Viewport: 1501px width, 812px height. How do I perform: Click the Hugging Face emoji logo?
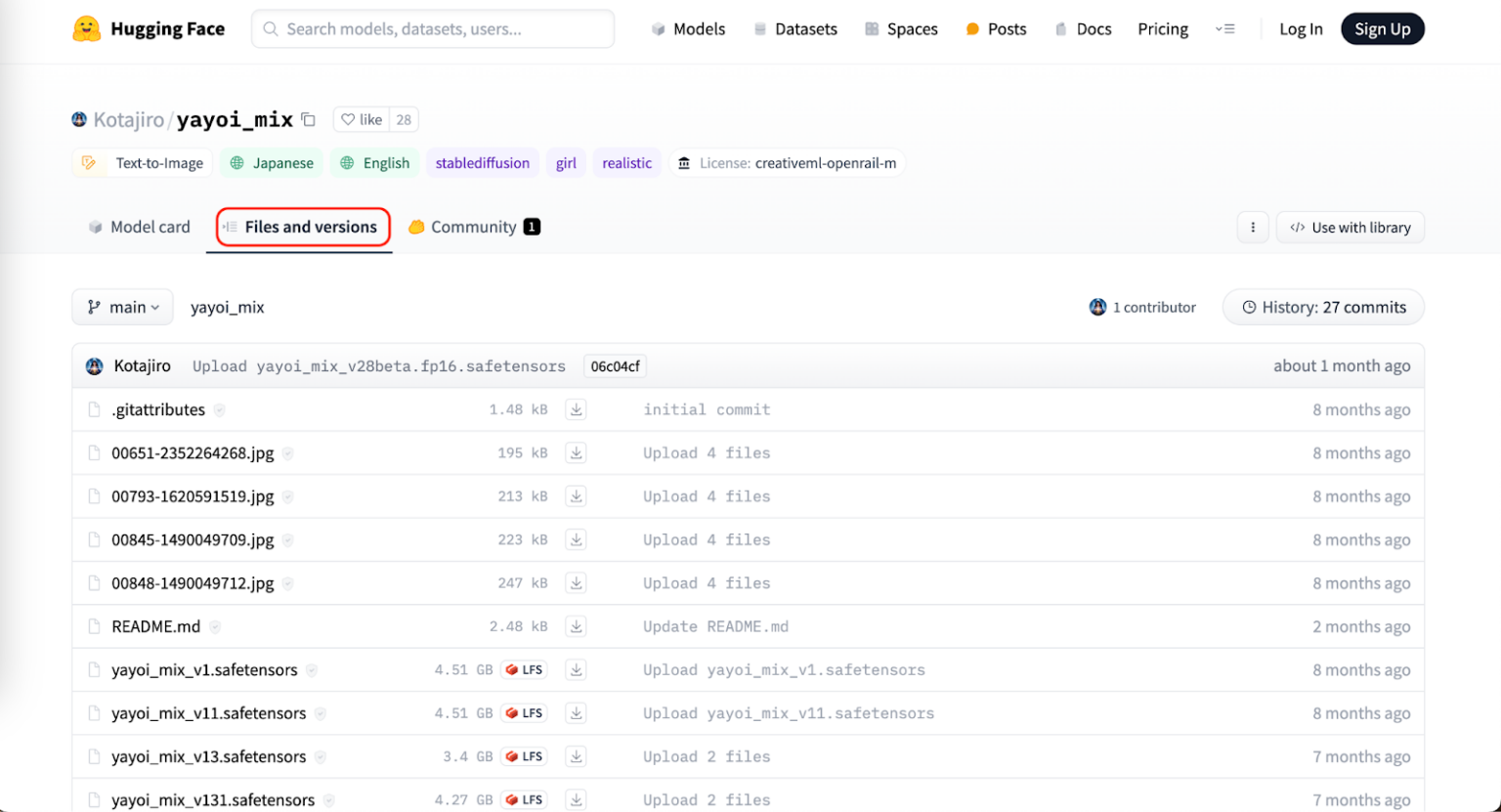[x=86, y=28]
